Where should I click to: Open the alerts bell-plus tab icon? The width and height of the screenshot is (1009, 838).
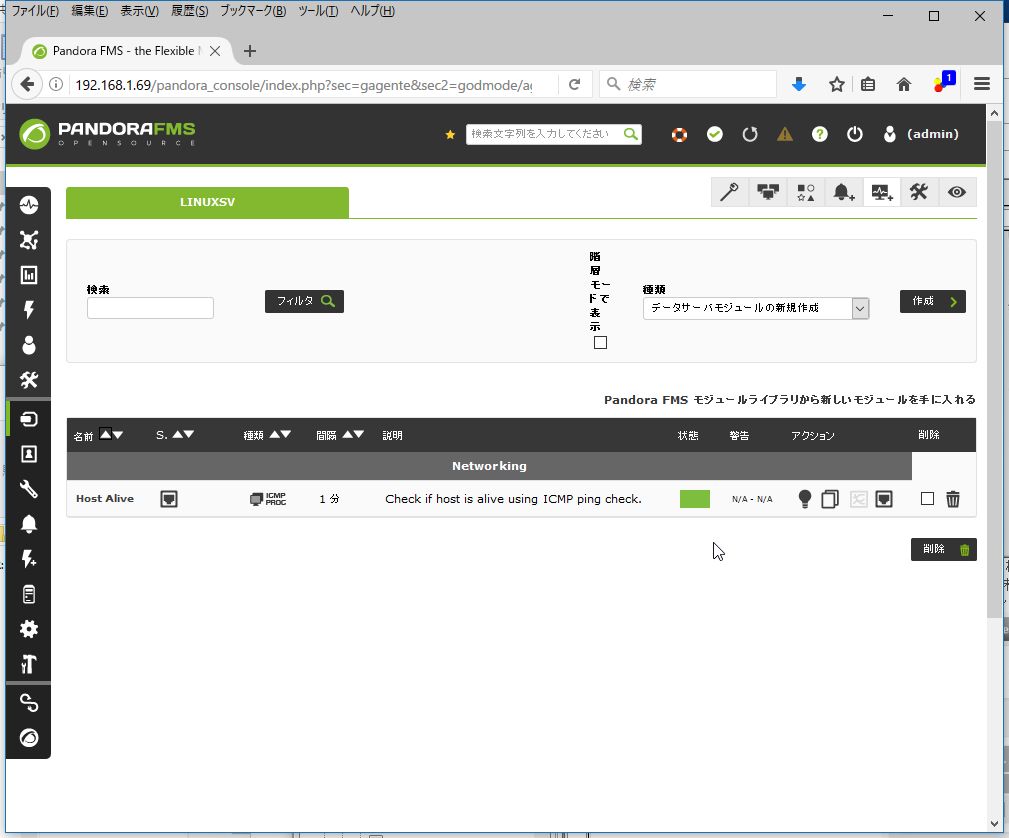point(844,192)
